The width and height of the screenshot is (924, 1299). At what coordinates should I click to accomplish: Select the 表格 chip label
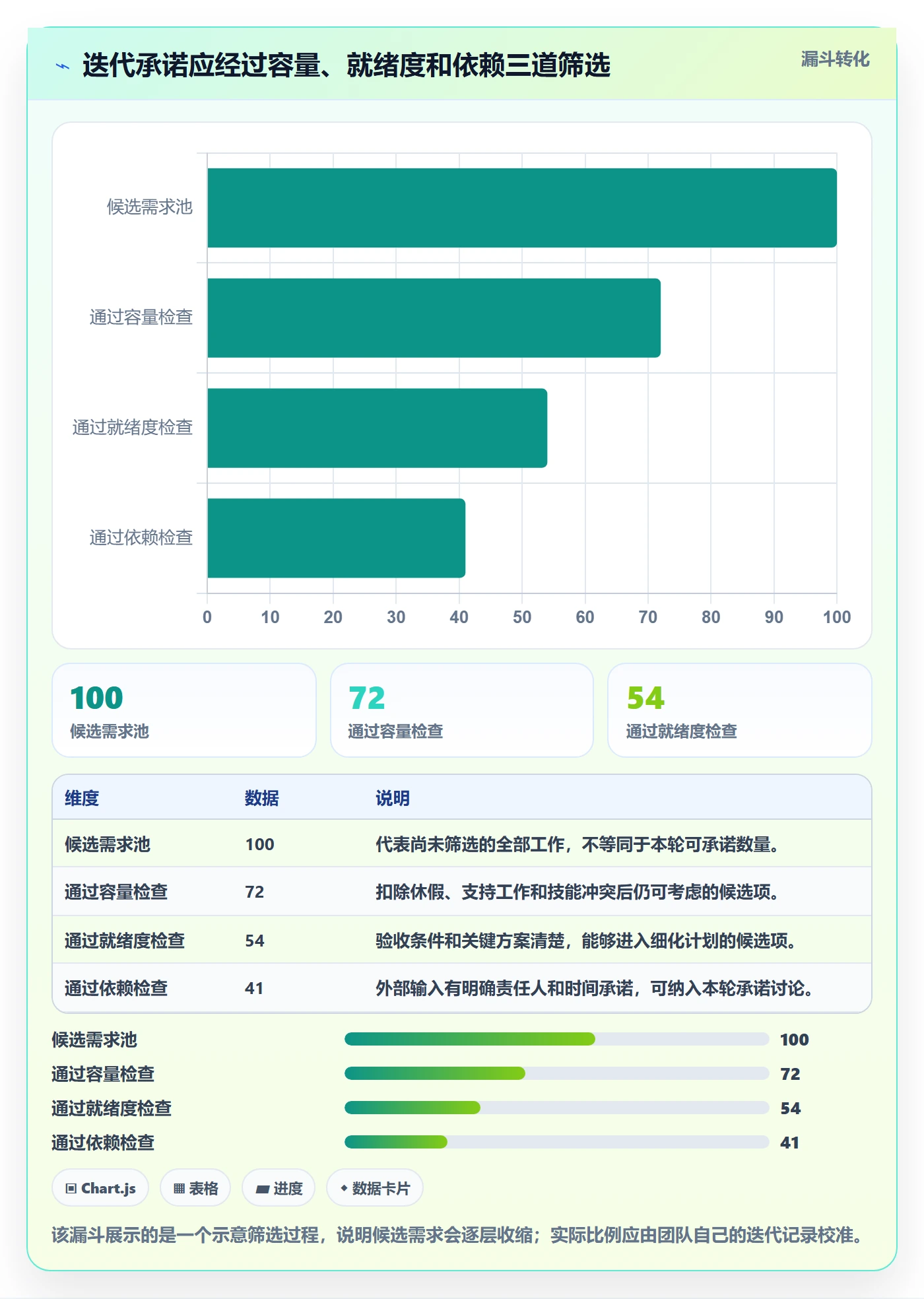click(x=203, y=1188)
